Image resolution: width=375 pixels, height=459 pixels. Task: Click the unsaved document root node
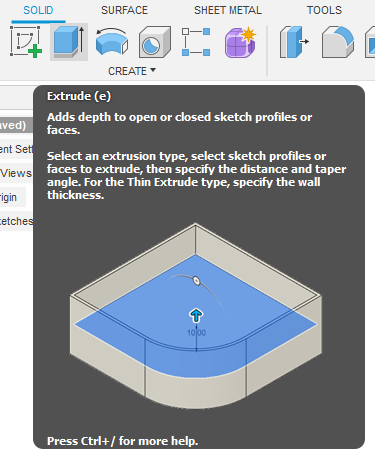click(16, 125)
